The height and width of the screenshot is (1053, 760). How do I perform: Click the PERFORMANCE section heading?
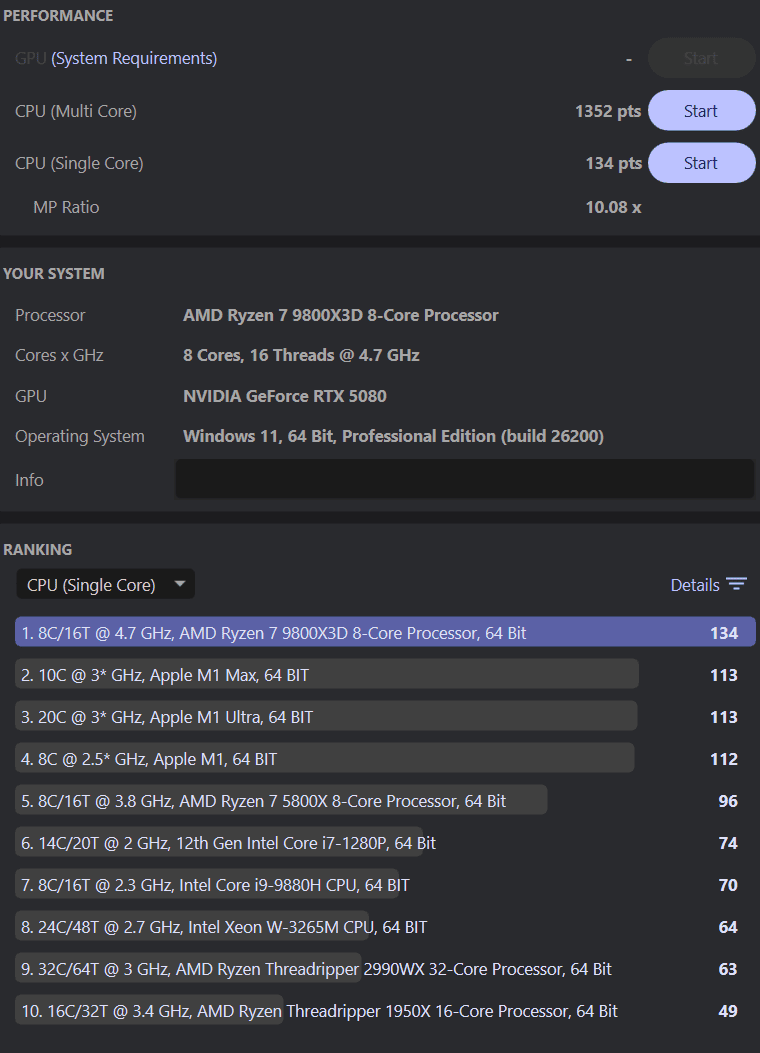click(58, 15)
